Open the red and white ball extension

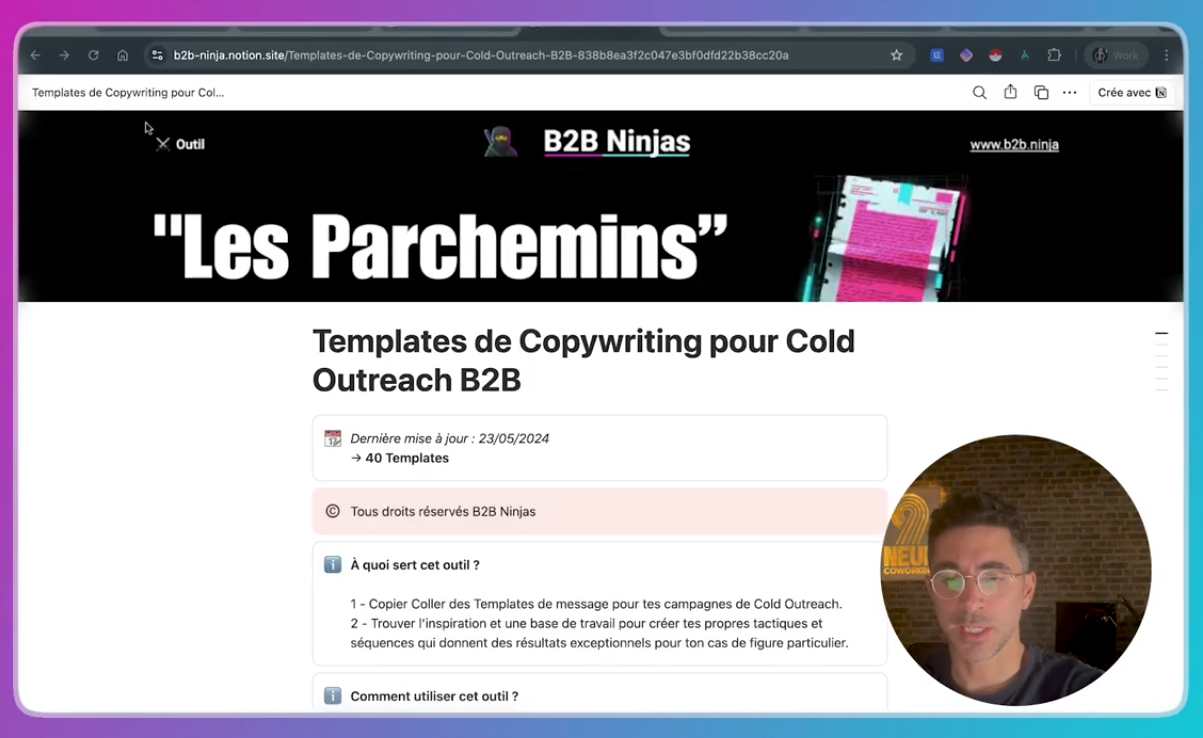coord(995,56)
